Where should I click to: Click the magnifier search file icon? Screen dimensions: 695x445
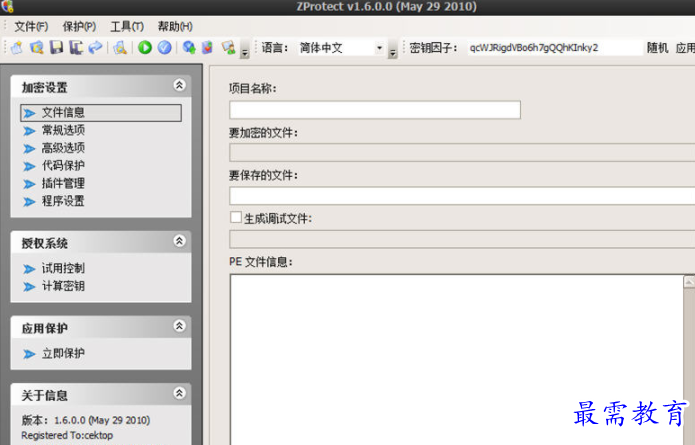(120, 47)
